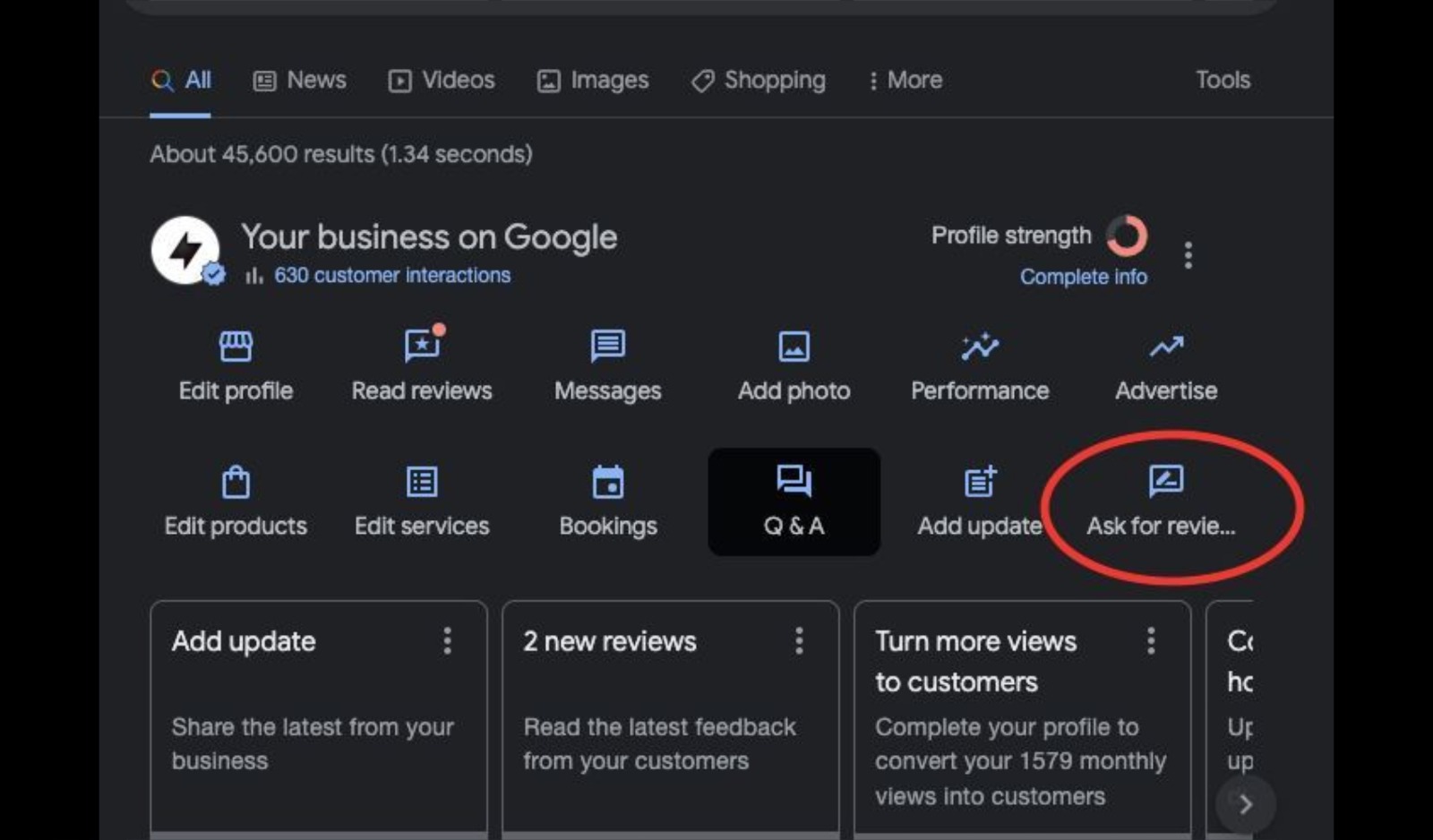This screenshot has height=840, width=1433.
Task: Click Share the latest from your business text
Action: click(x=313, y=743)
